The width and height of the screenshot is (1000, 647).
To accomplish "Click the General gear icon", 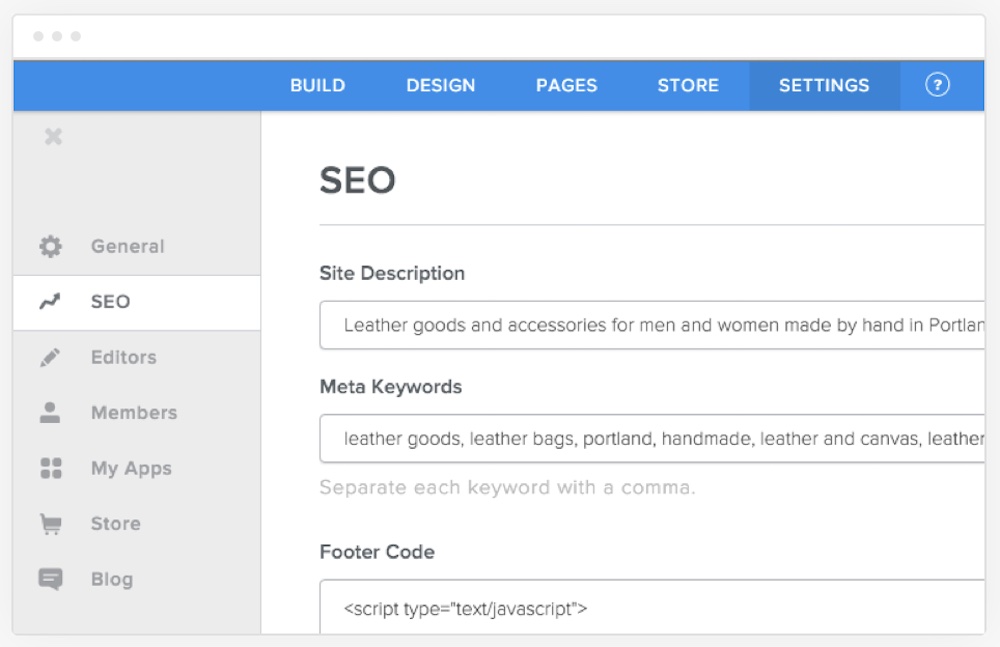I will pyautogui.click(x=50, y=246).
